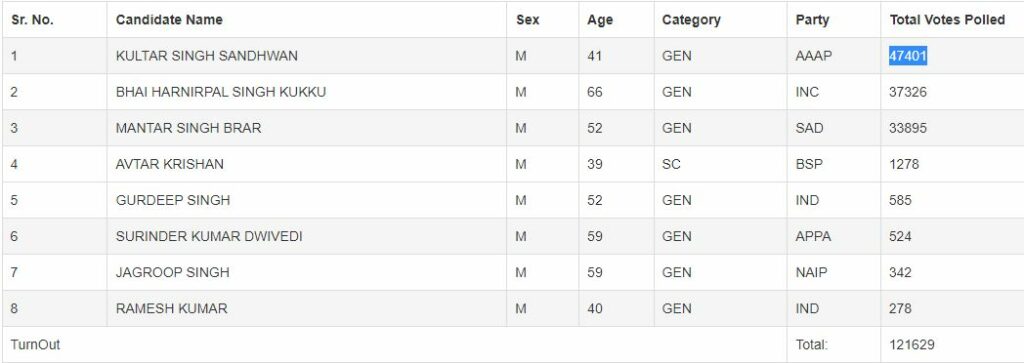The width and height of the screenshot is (1024, 363).
Task: Click the Total Votes Polled column header
Action: coord(947,20)
